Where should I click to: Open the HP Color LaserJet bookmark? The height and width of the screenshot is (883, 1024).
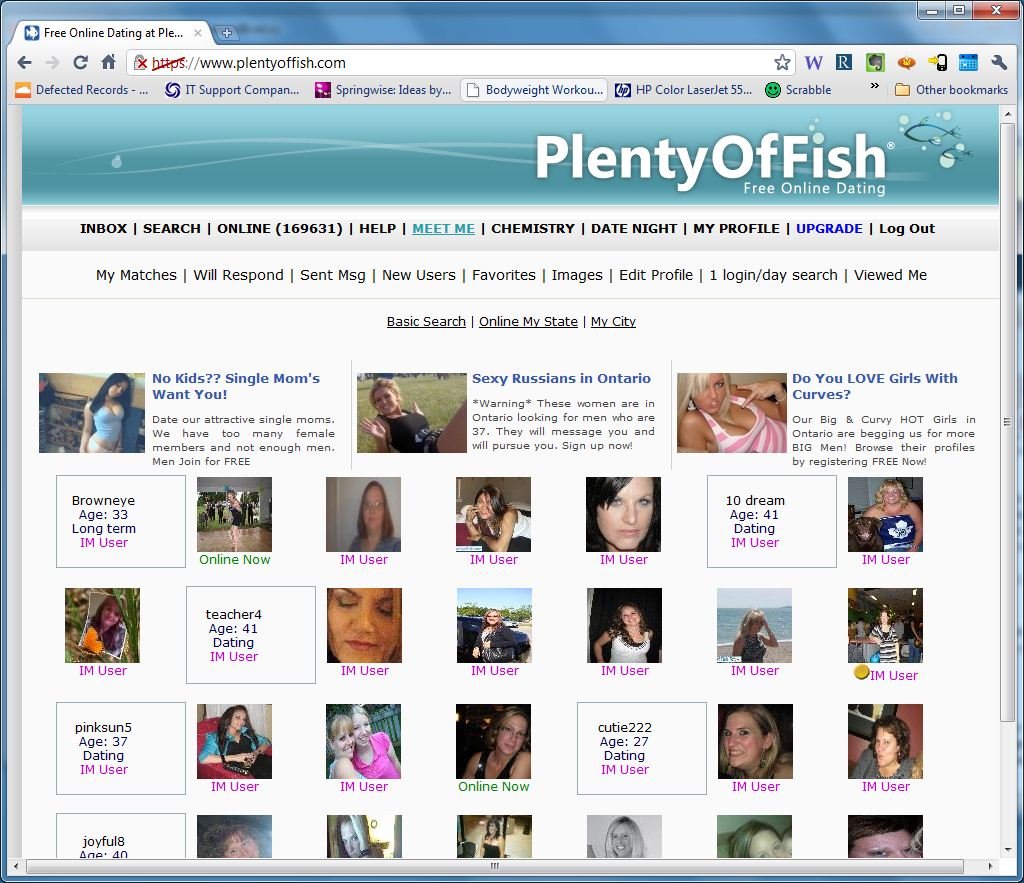click(684, 90)
